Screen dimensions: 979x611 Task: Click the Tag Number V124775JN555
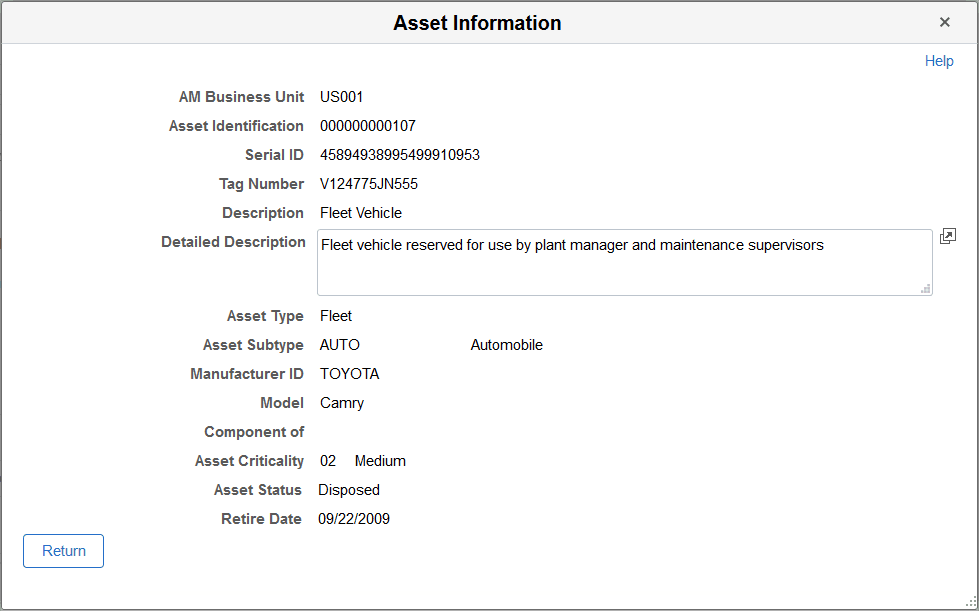(x=368, y=184)
